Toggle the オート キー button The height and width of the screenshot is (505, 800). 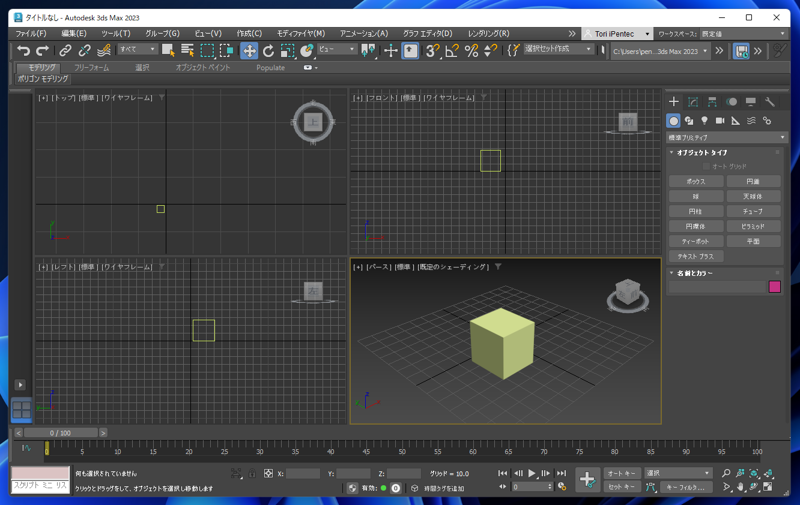[622, 473]
